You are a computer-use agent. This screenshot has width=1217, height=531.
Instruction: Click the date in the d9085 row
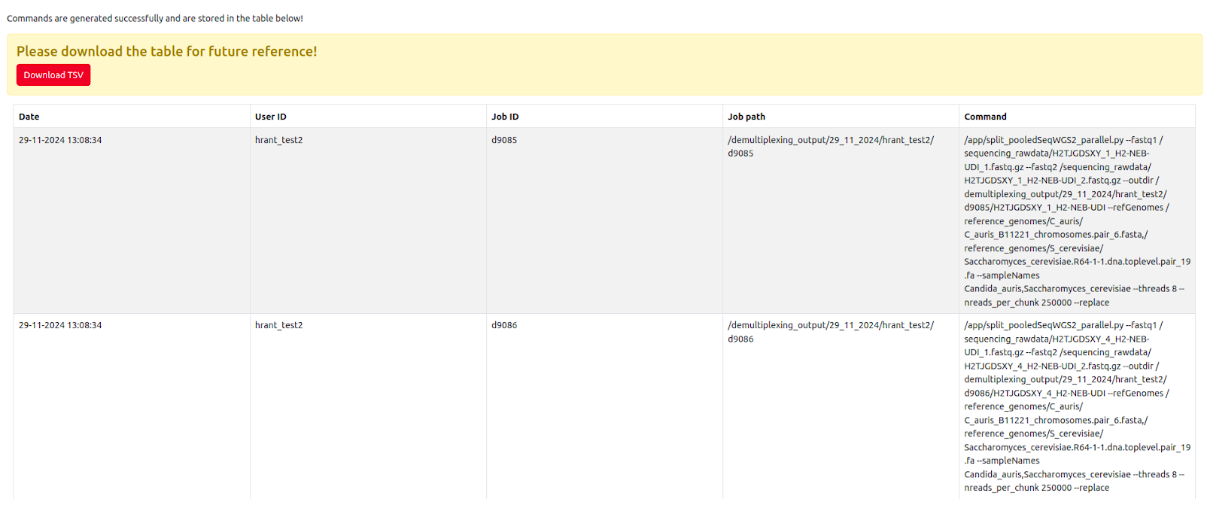tap(60, 140)
